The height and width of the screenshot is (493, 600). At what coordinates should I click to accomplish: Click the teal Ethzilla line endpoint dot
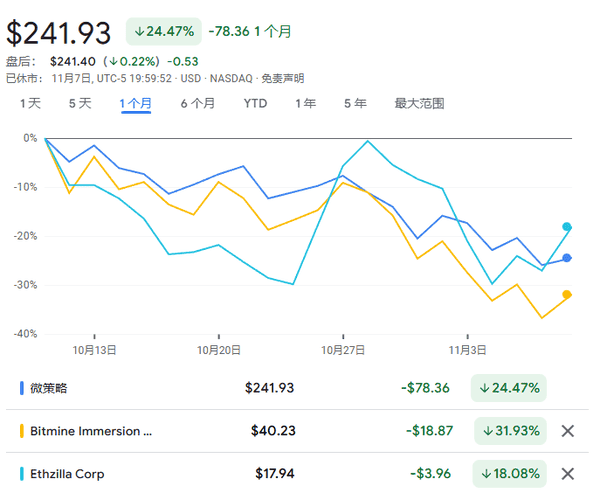pyautogui.click(x=567, y=227)
